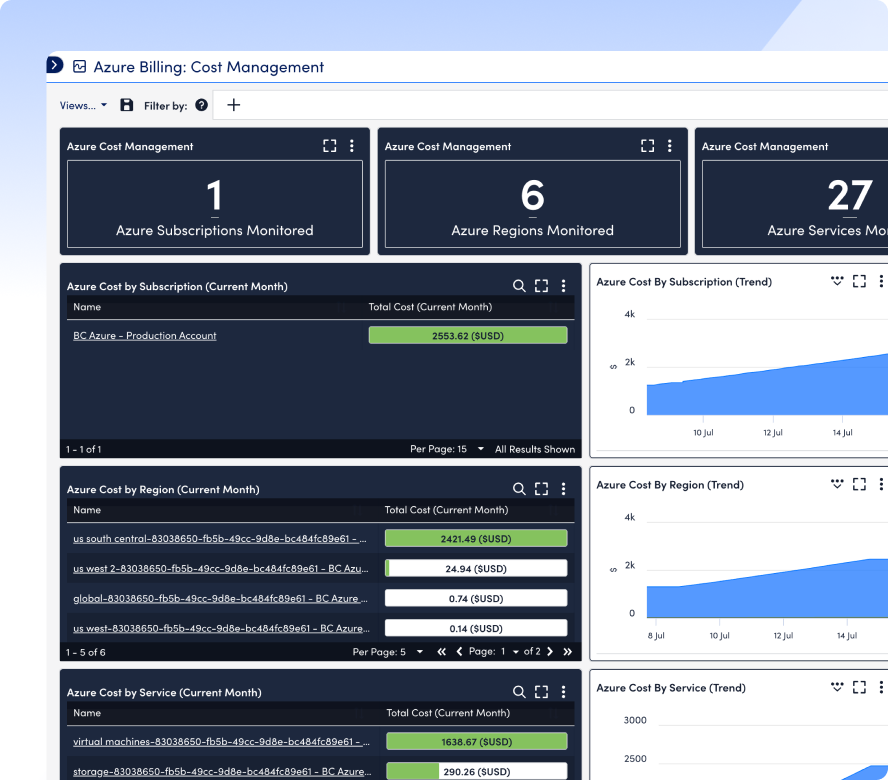Screen dimensions: 888x780
Task: Maximize the Azure Subscriptions Monitored widget
Action: (x=330, y=146)
